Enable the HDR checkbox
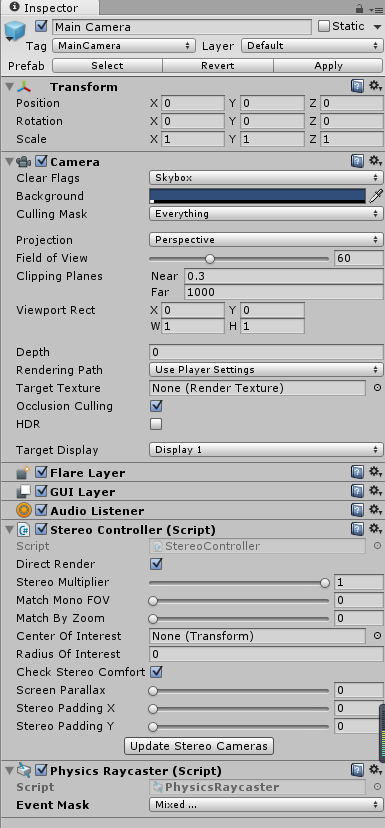The image size is (385, 828). coord(156,424)
